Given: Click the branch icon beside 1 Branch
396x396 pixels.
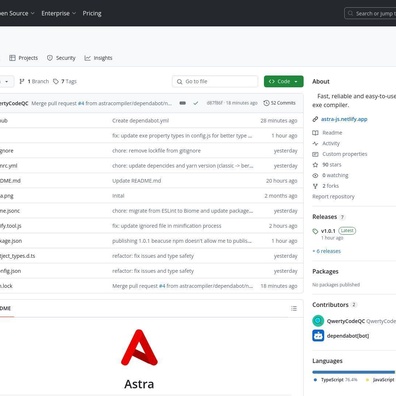Looking at the screenshot, I should tap(22, 81).
